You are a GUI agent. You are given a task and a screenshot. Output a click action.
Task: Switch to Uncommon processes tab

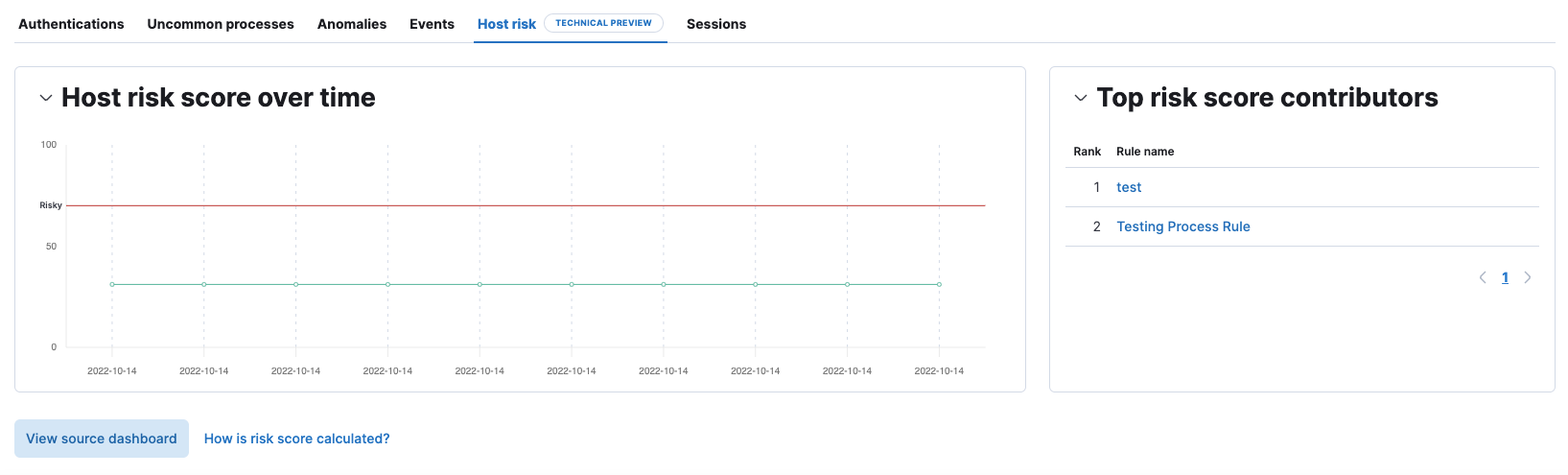[x=221, y=24]
